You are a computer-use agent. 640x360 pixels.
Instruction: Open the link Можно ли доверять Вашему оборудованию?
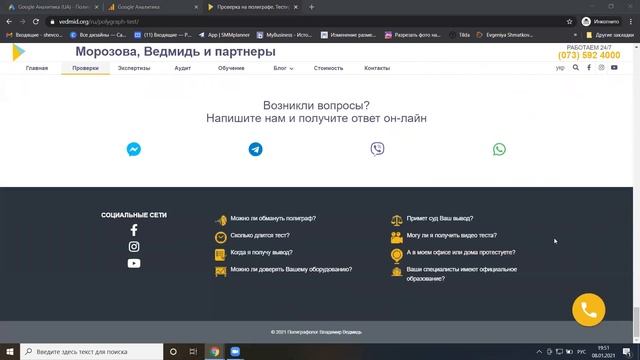291,269
